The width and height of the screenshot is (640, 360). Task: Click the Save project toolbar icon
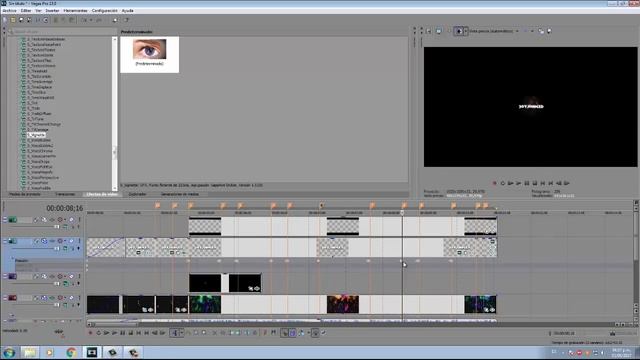pos(21,20)
